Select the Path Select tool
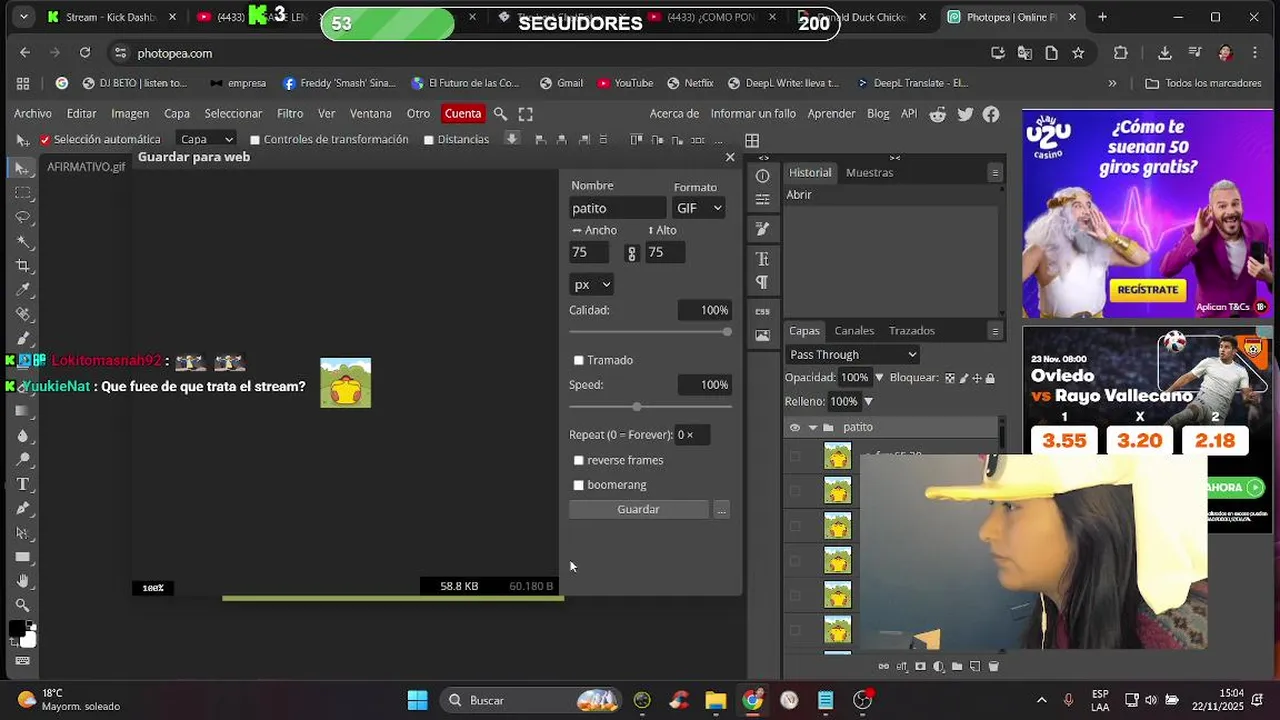The width and height of the screenshot is (1280, 720). click(23, 532)
